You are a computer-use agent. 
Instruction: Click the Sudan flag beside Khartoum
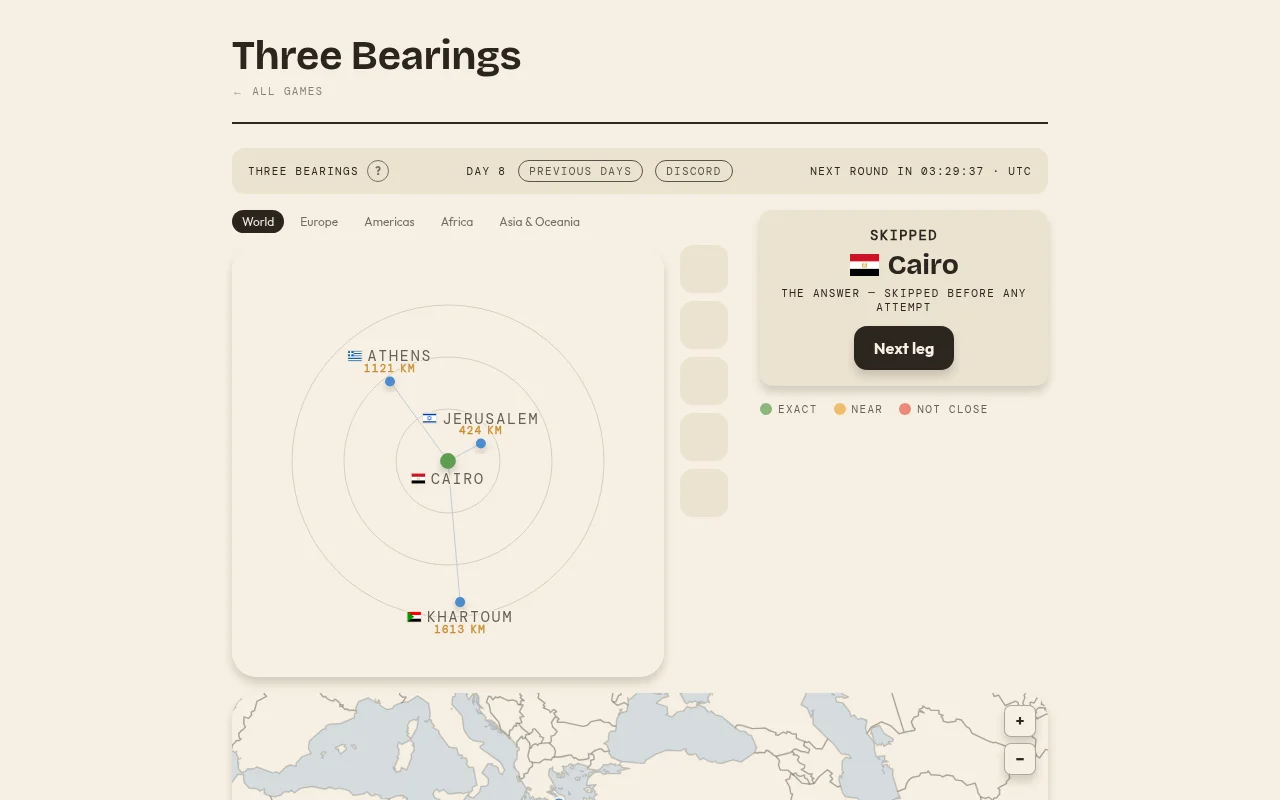pyautogui.click(x=414, y=617)
